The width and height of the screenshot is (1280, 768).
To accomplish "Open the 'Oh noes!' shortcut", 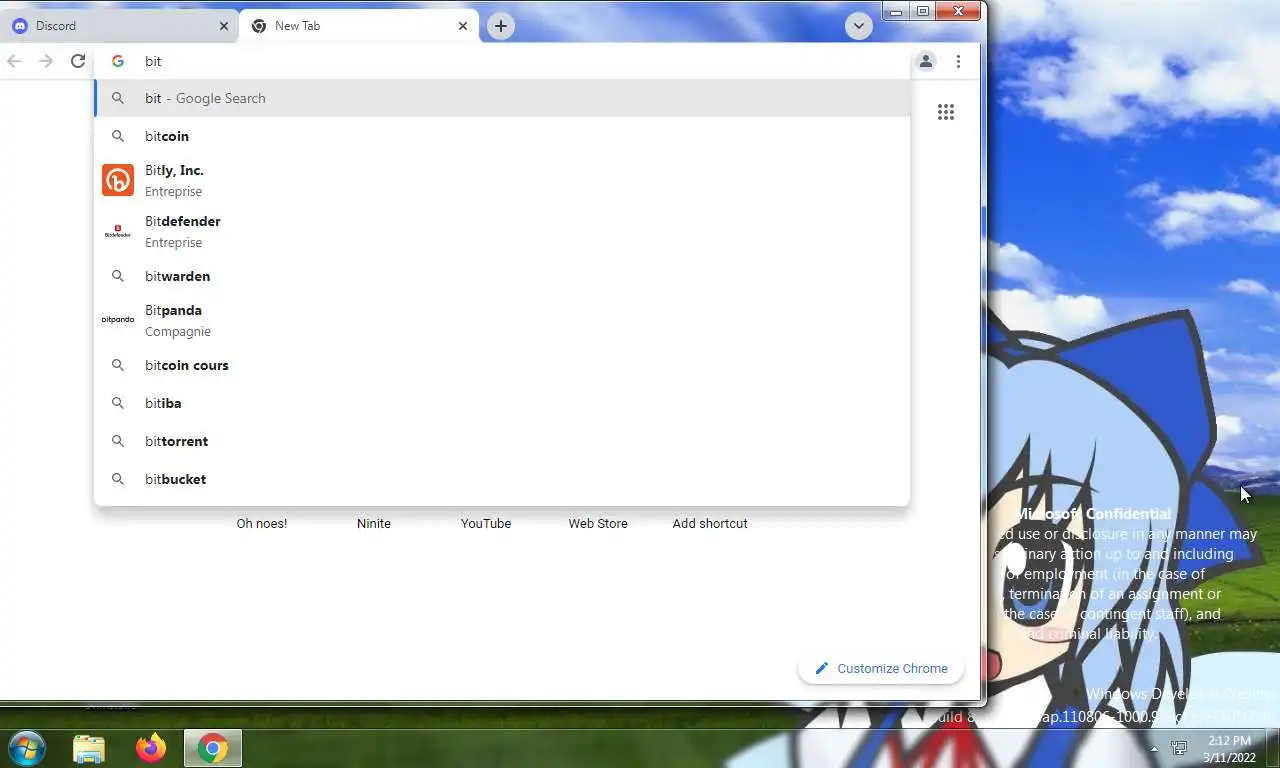I will click(262, 523).
